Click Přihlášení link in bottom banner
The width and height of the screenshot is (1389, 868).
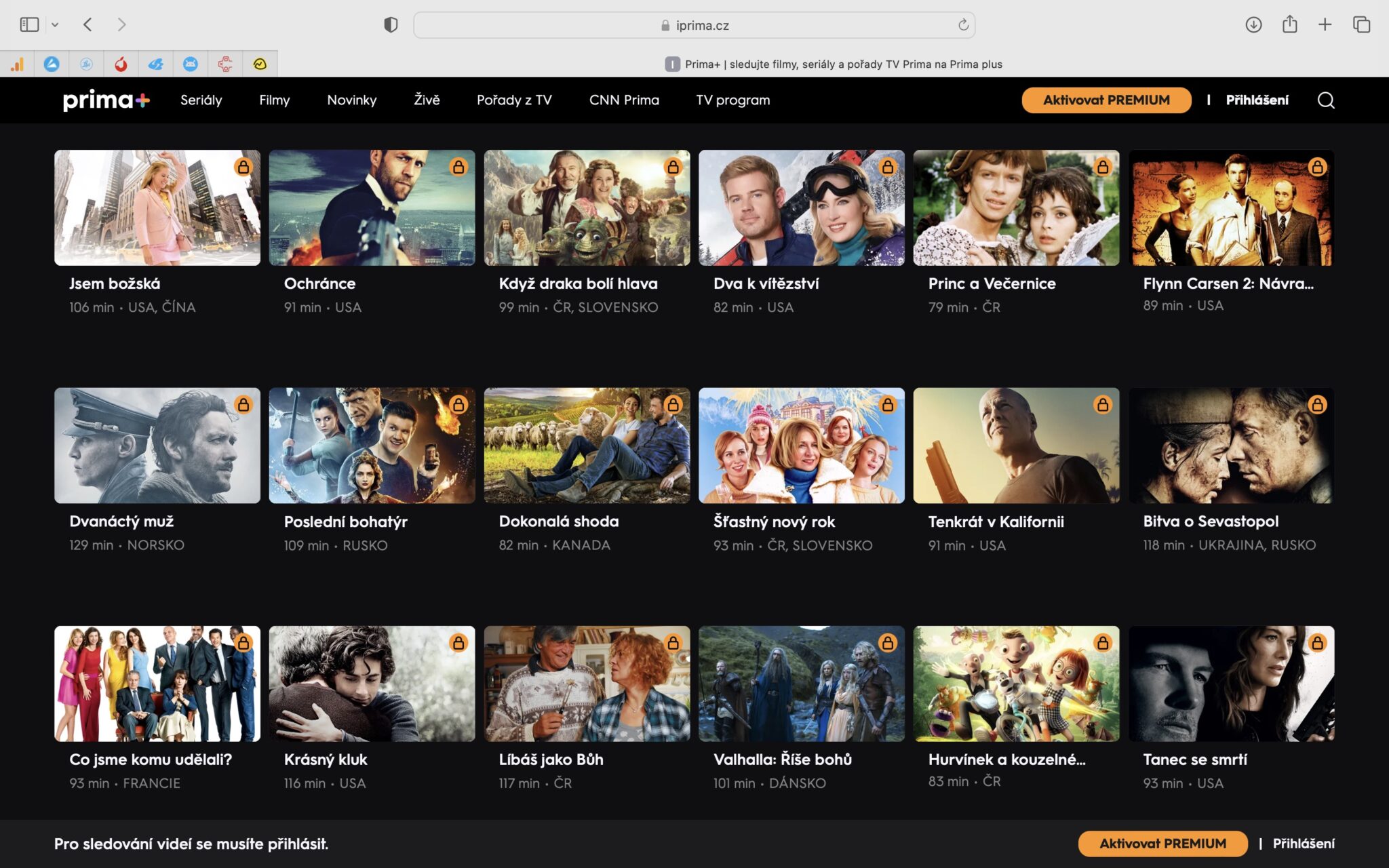pyautogui.click(x=1303, y=844)
